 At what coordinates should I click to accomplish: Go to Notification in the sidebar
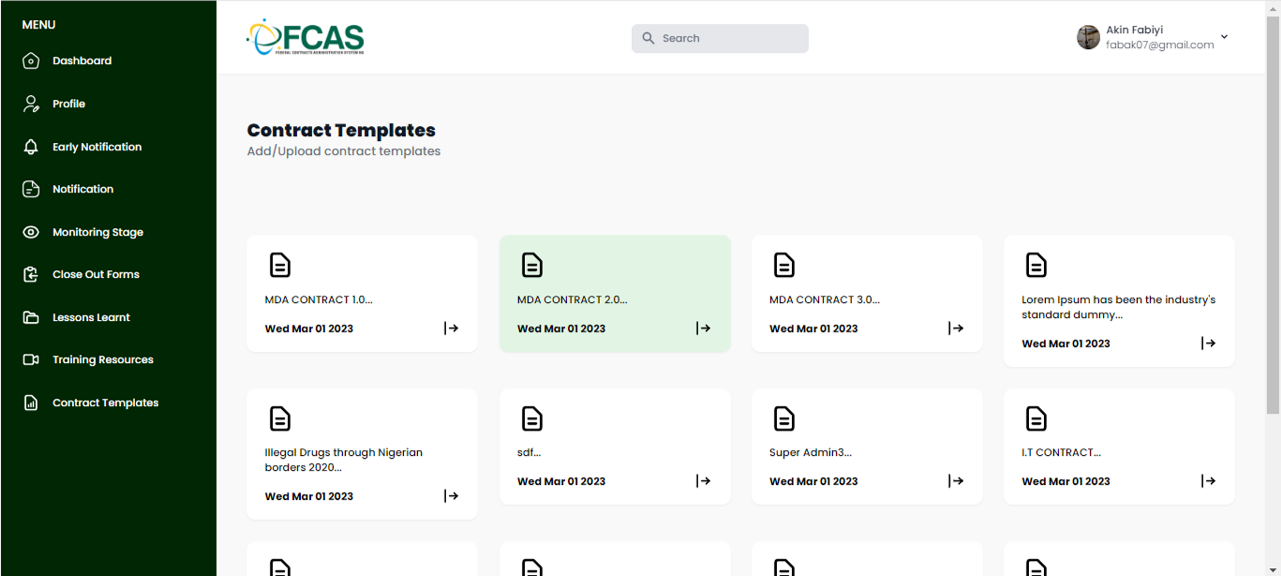82,189
